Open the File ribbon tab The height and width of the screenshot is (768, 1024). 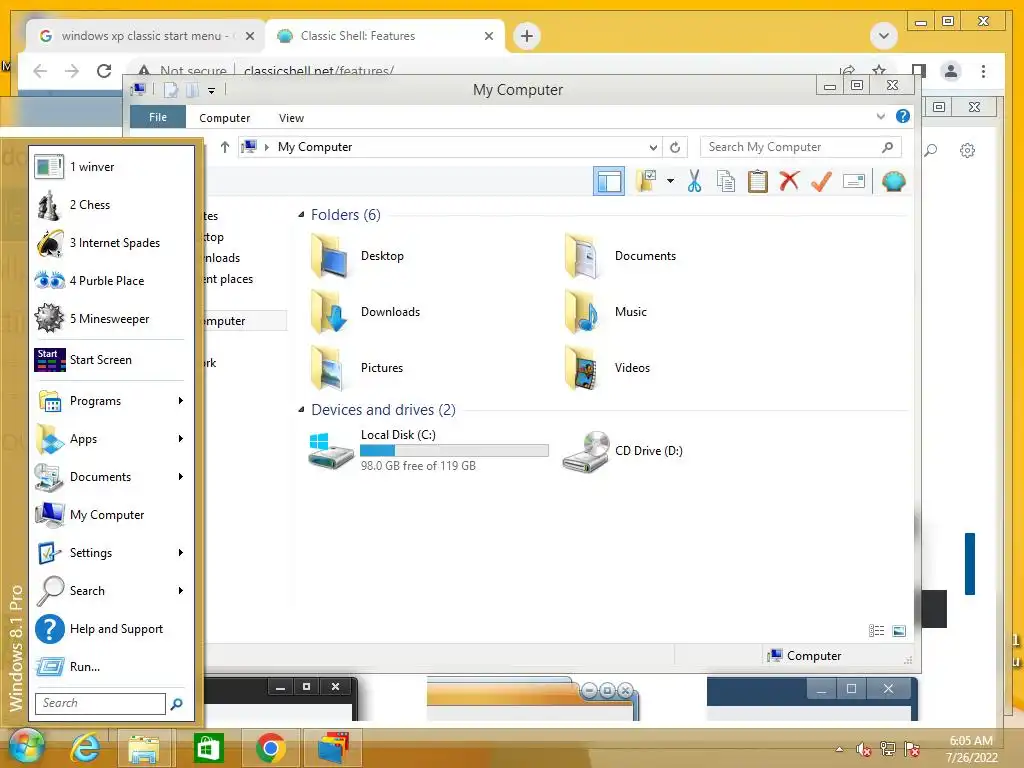[158, 117]
